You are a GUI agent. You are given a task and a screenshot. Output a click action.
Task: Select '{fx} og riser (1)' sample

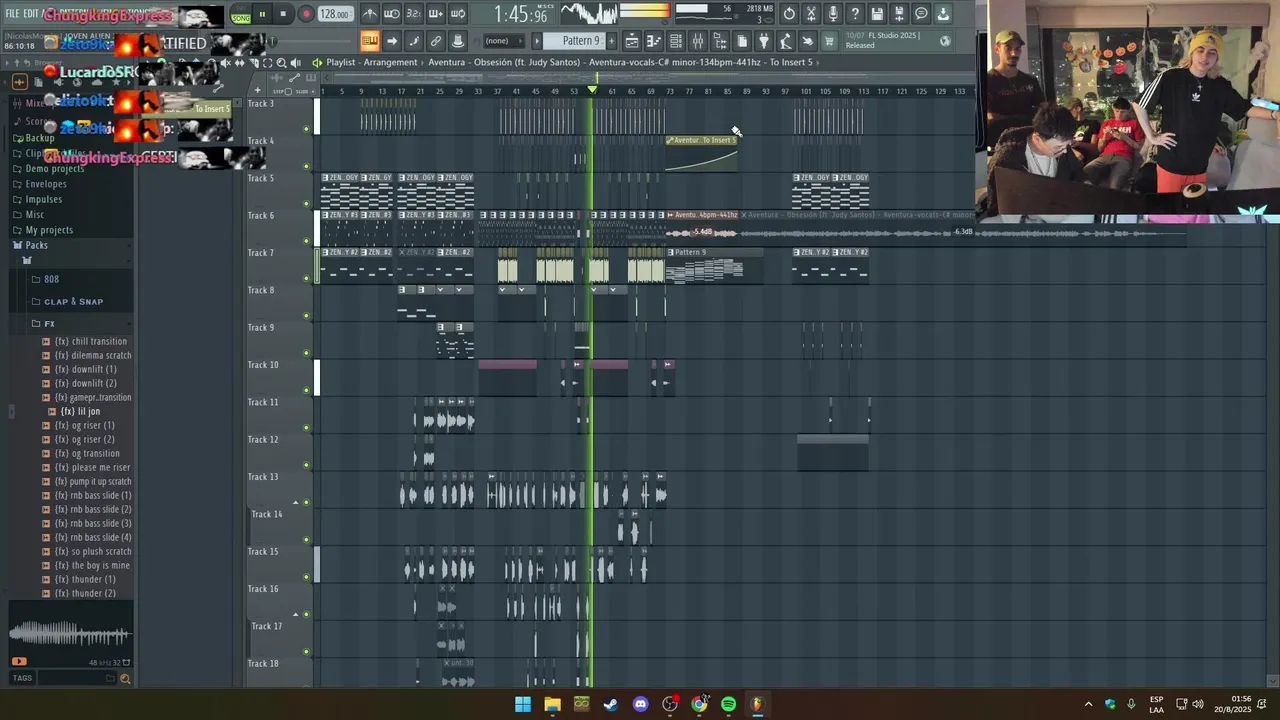click(x=85, y=425)
